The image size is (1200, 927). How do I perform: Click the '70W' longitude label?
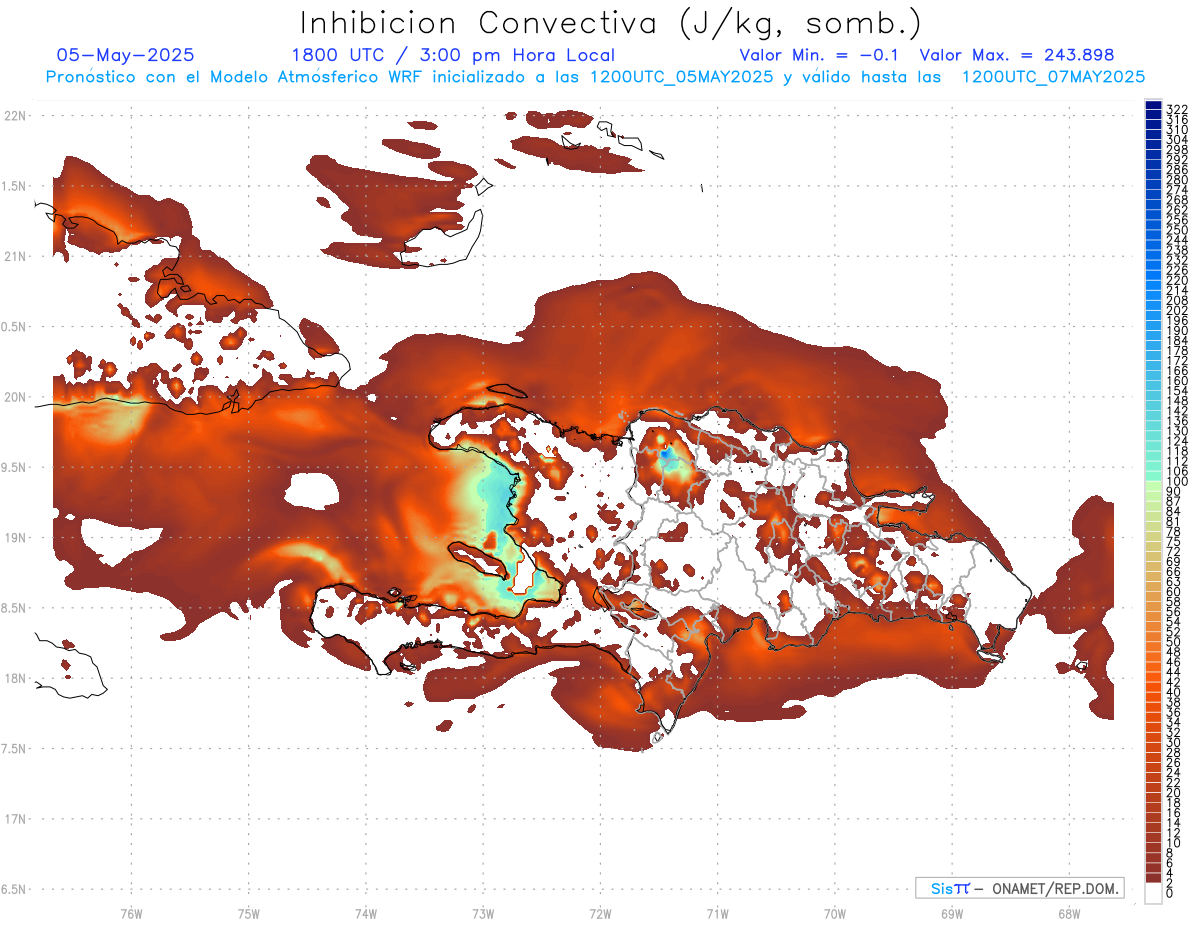[835, 914]
